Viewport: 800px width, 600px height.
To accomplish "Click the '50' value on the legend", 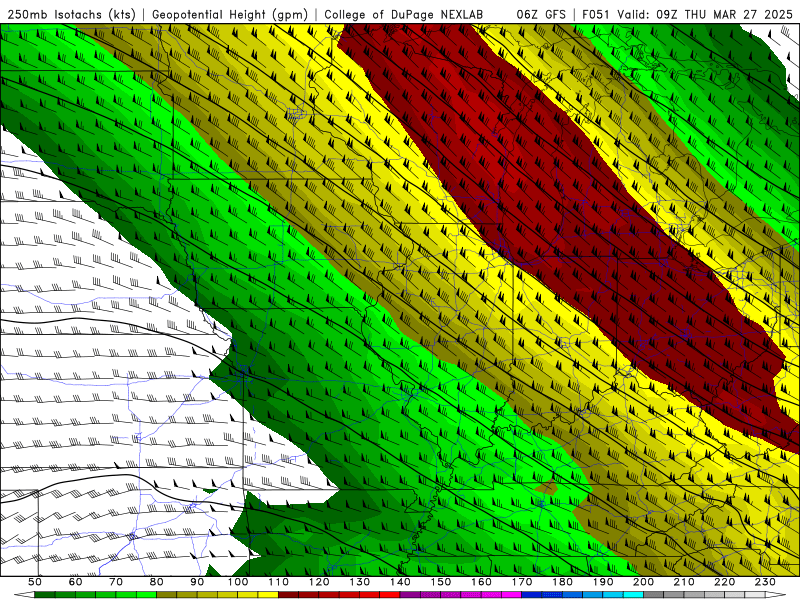I will [35, 582].
